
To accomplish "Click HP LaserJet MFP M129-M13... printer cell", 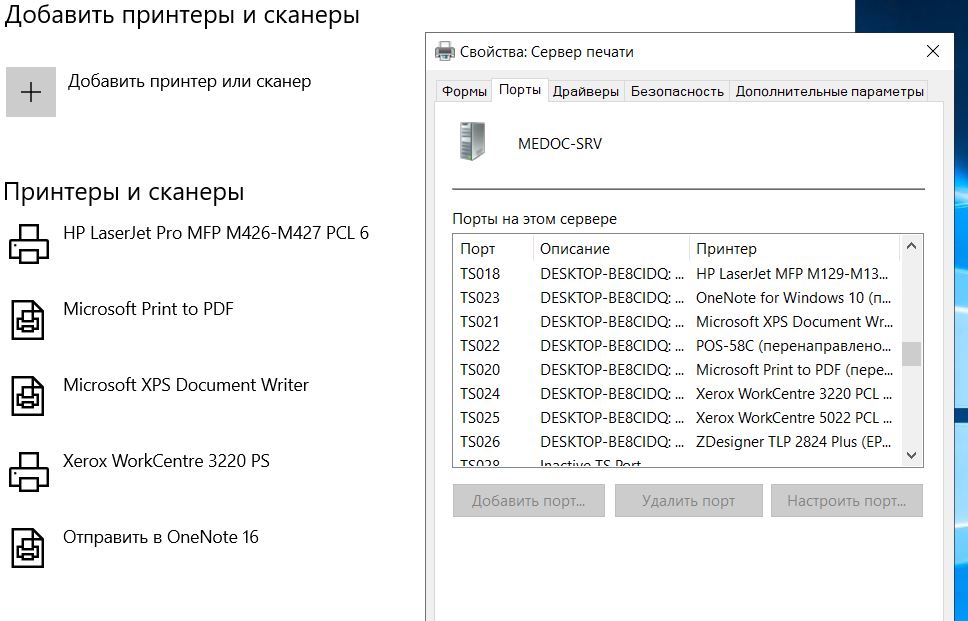I will coord(792,273).
